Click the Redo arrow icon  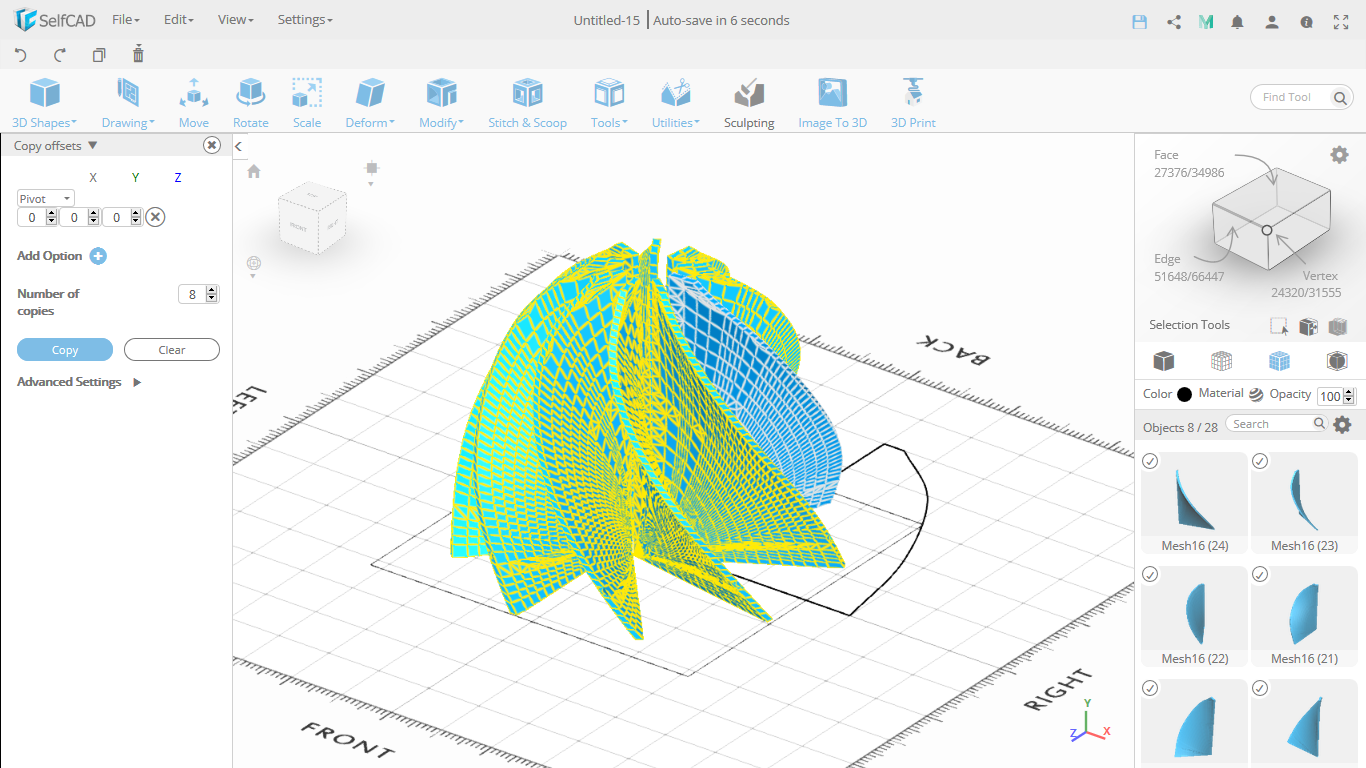(x=60, y=55)
